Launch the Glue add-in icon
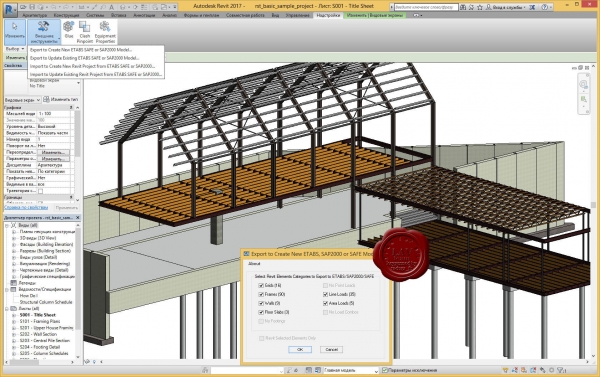 point(68,30)
